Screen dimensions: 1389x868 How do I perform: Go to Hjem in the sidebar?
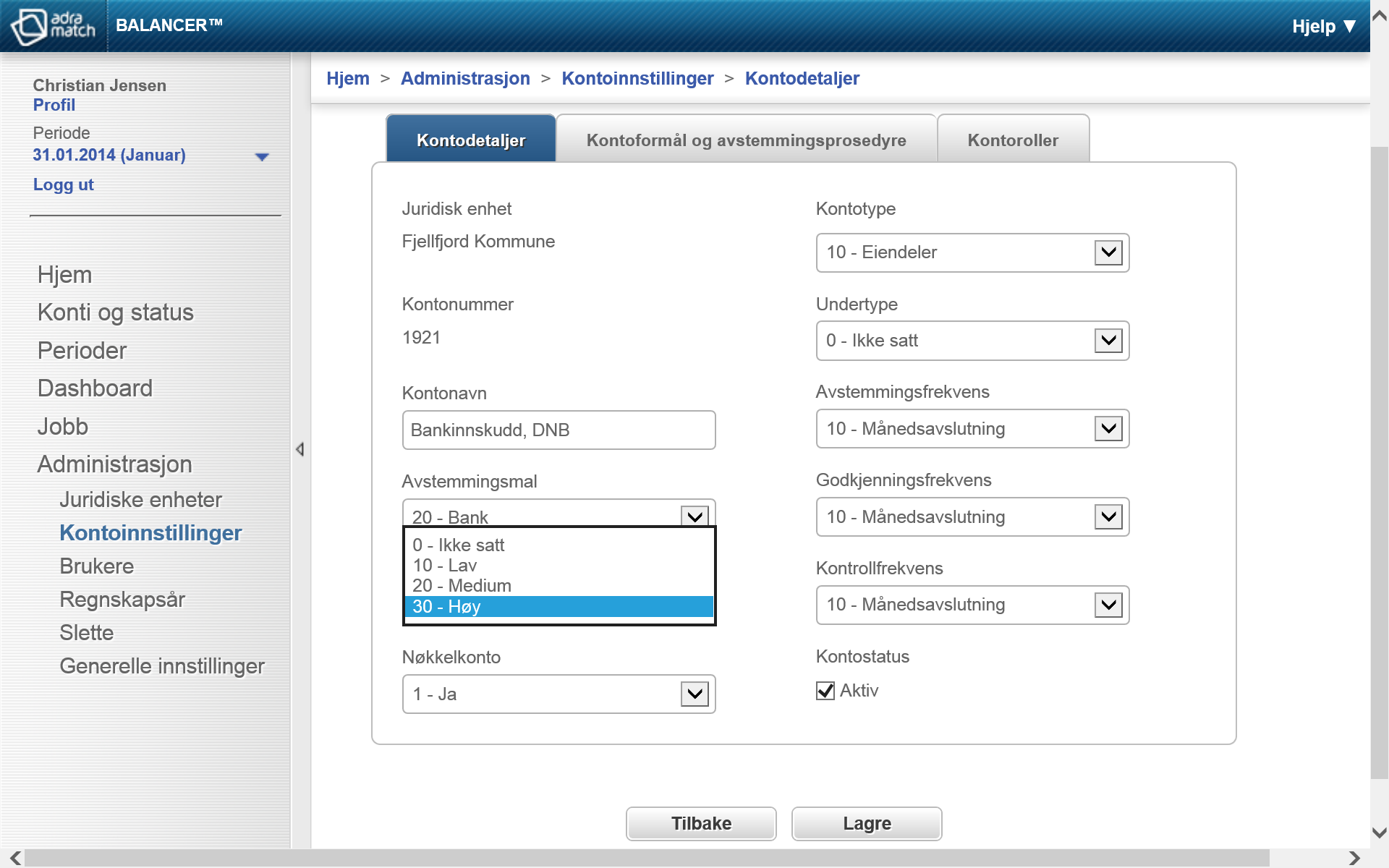click(x=64, y=275)
